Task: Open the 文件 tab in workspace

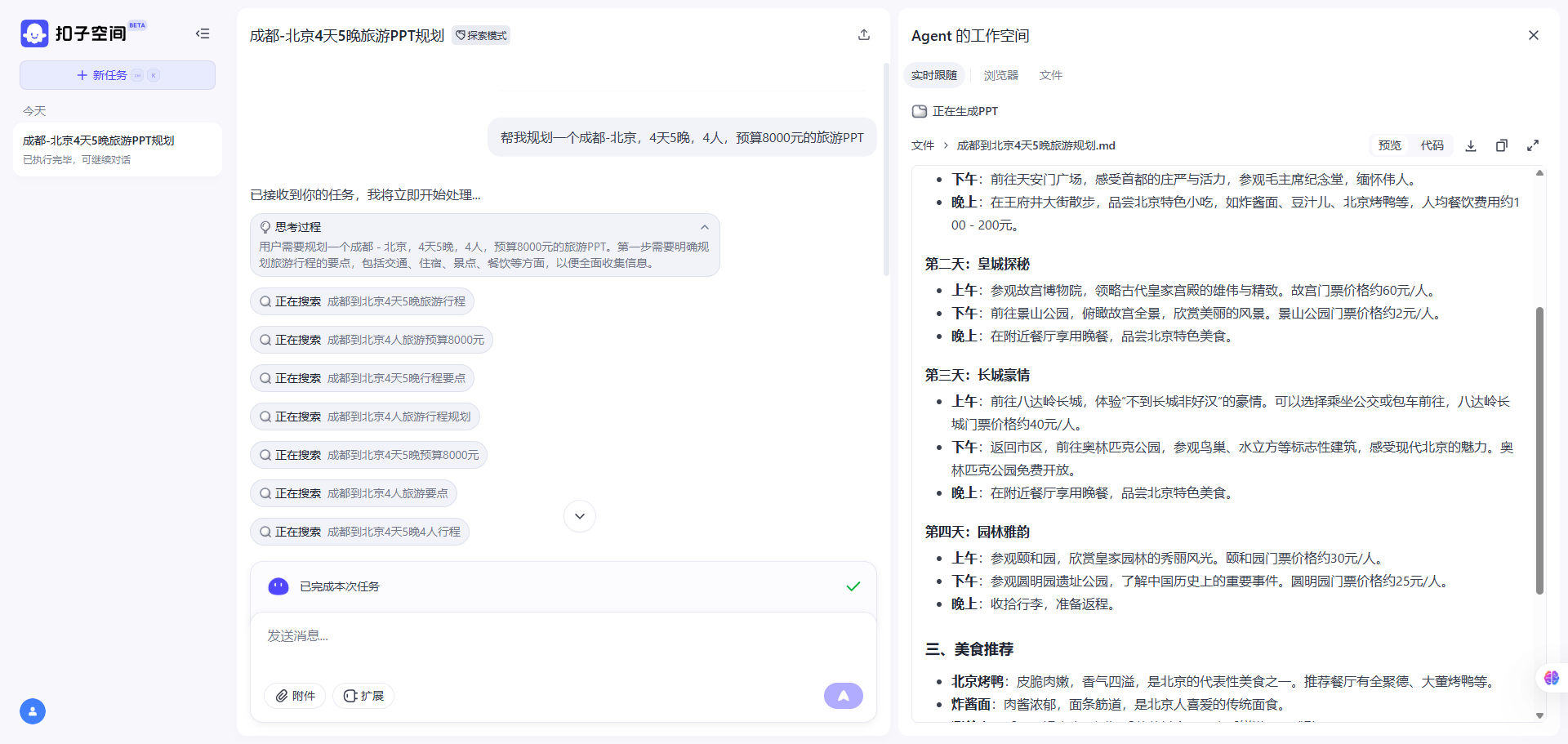Action: [x=1050, y=75]
